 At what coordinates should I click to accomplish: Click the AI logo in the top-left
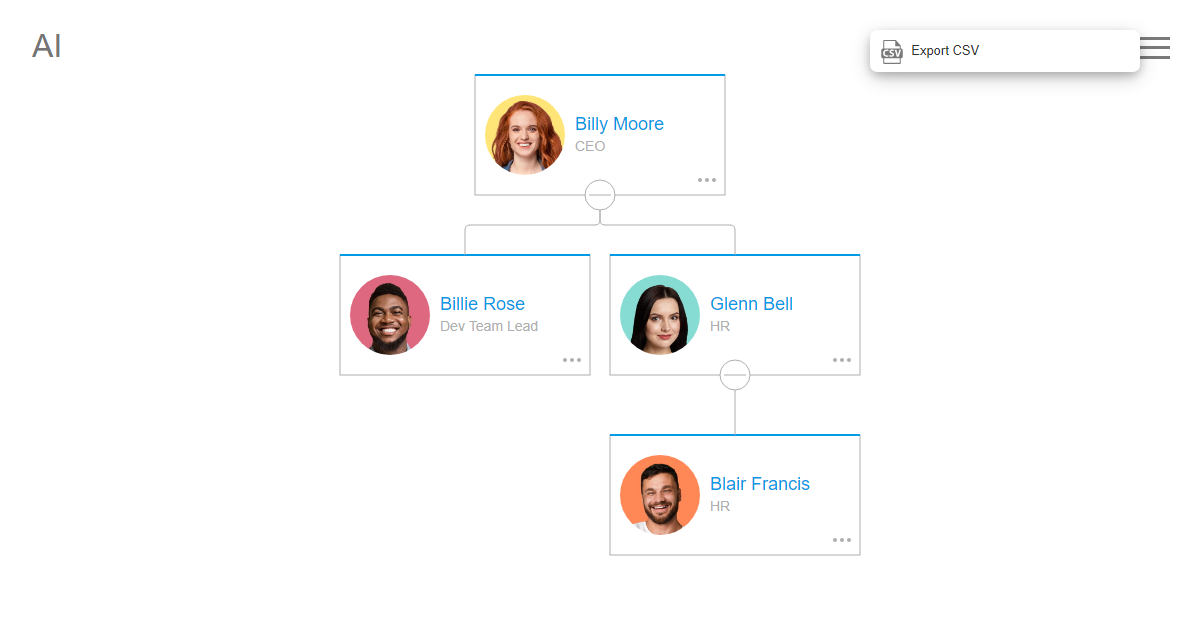click(46, 45)
